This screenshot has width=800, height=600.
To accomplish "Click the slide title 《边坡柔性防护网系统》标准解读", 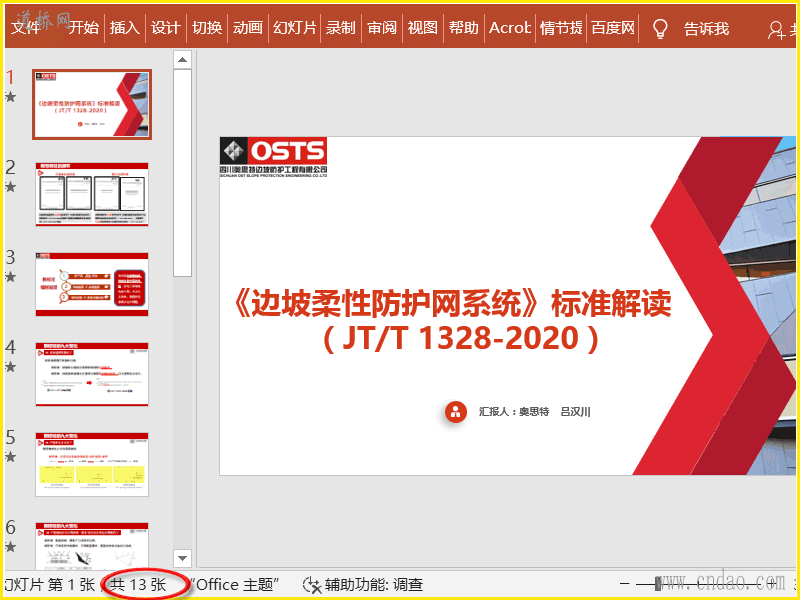I will click(x=453, y=304).
